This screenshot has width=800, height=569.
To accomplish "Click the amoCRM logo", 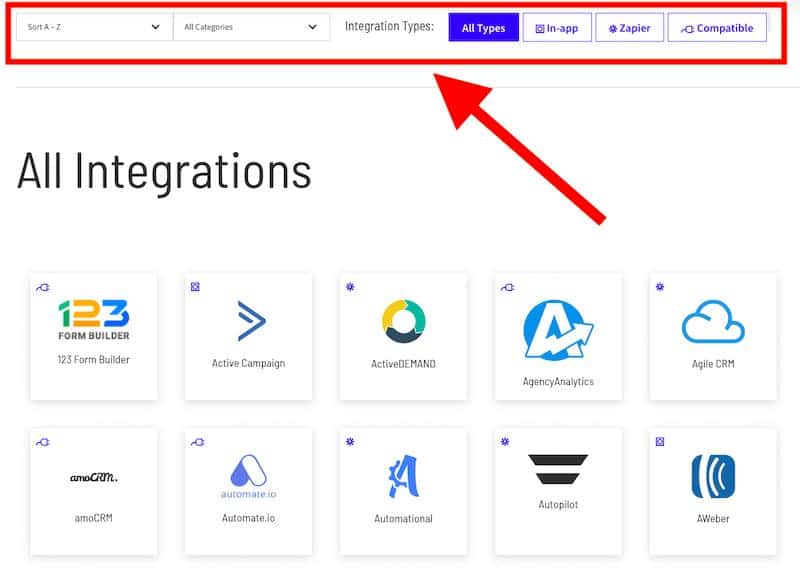I will (94, 478).
